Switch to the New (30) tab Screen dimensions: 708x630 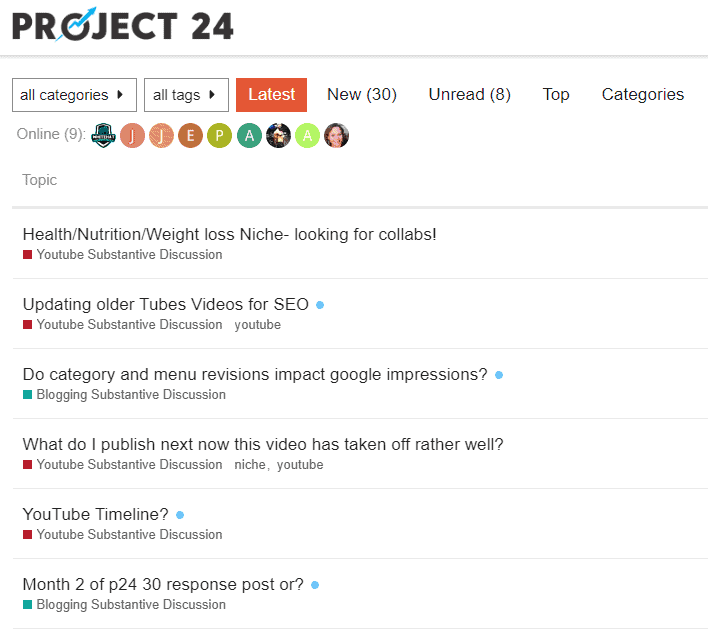pyautogui.click(x=362, y=94)
